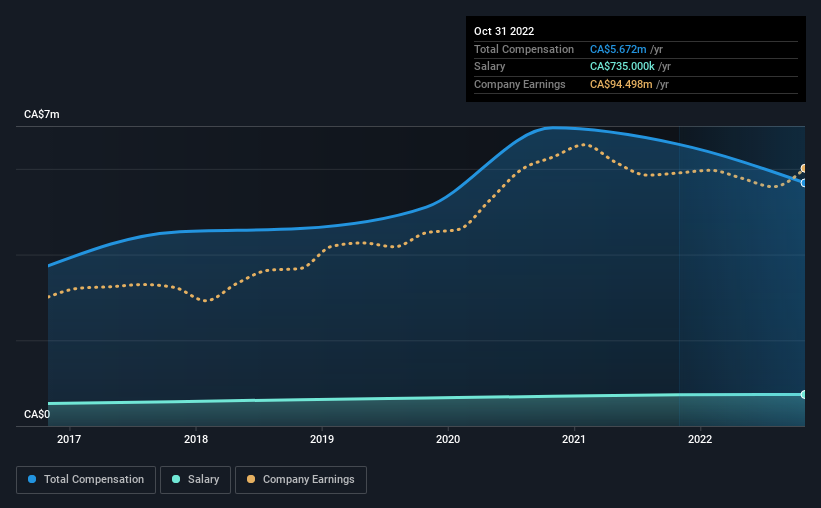This screenshot has height=508, width=821.
Task: Click the tooltip's Company Earnings row label
Action: (x=519, y=84)
